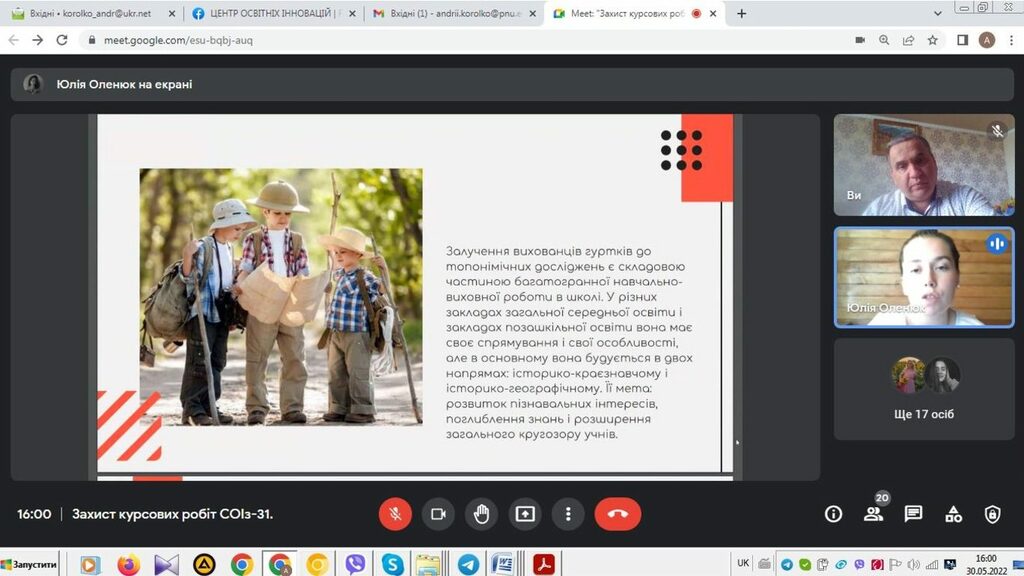Raise hand in the meeting
Screen dimensions: 1024x576
click(481, 514)
